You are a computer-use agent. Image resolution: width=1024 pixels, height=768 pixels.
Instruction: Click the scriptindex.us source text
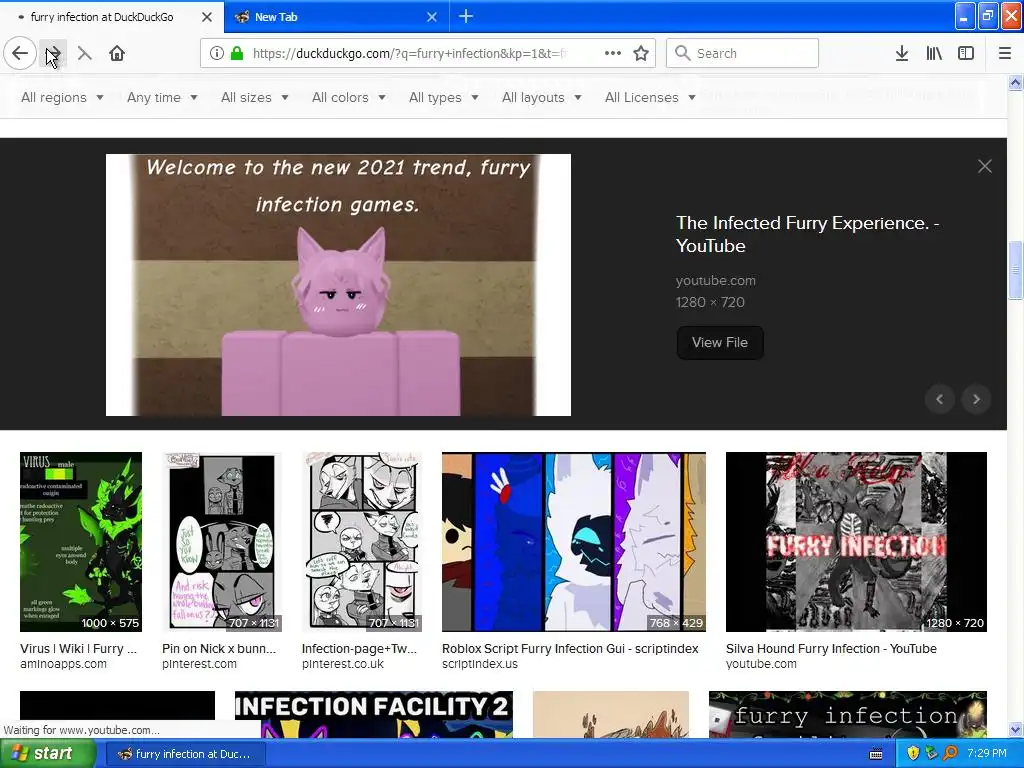pos(480,664)
